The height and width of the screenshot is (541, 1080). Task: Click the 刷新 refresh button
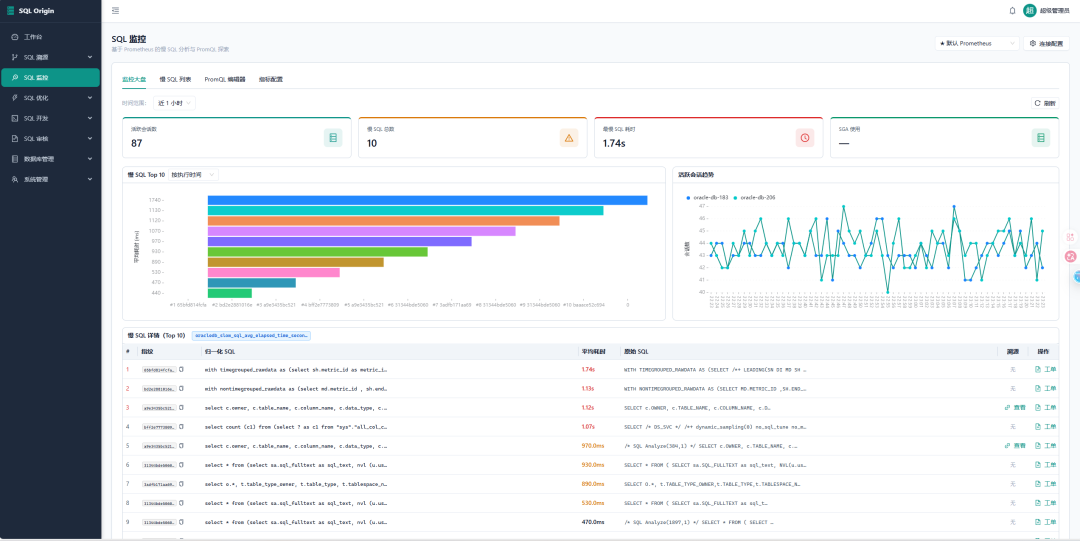pos(1045,103)
